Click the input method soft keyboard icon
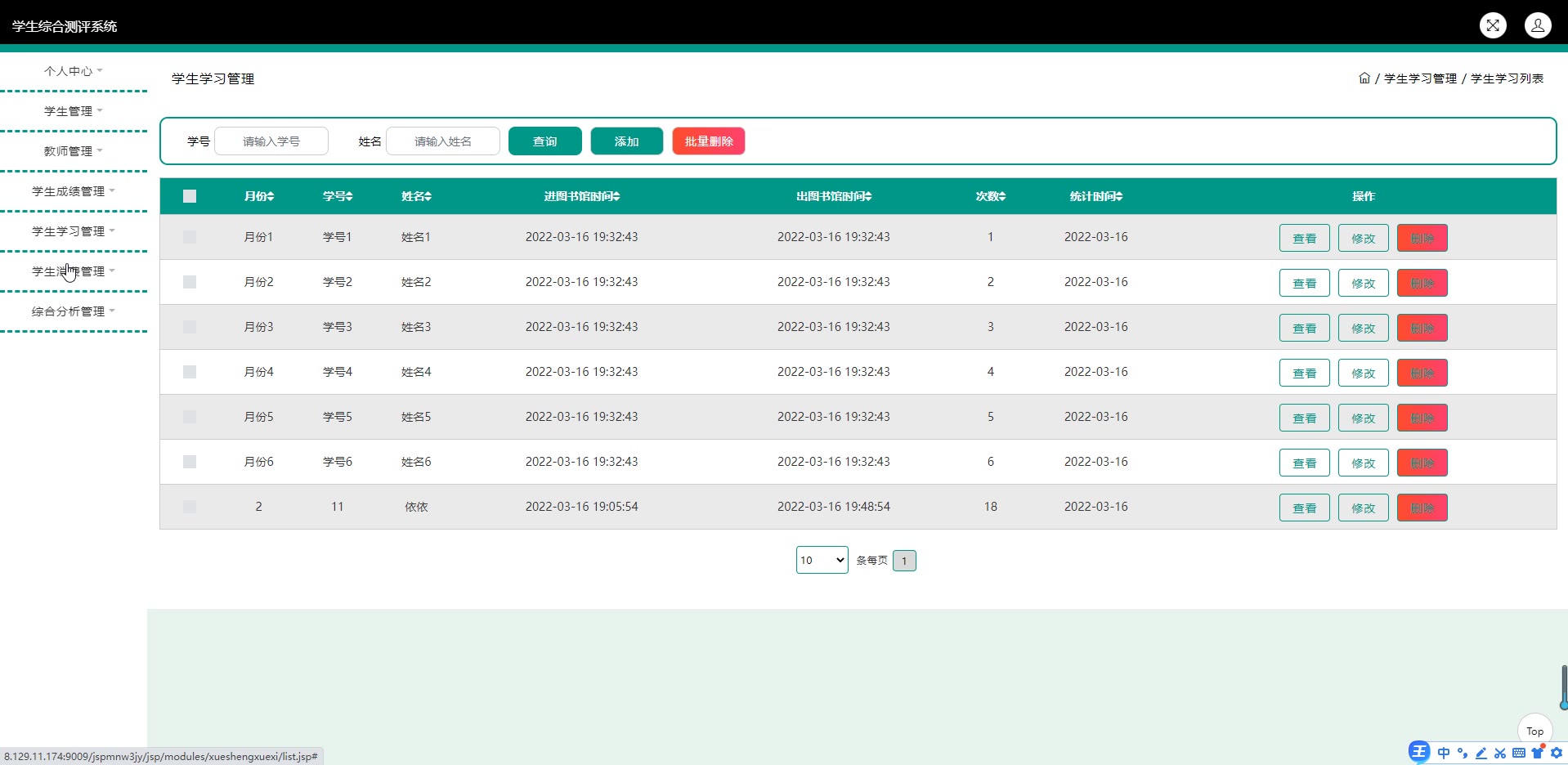 click(1519, 753)
